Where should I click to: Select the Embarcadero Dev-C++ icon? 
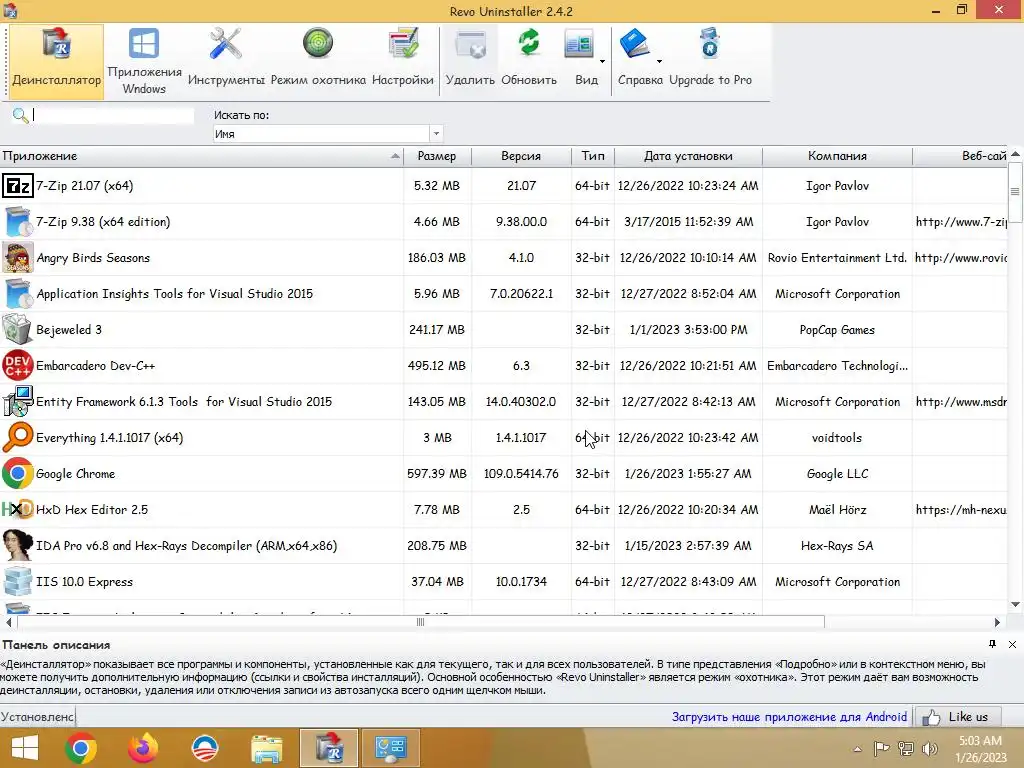[17, 365]
